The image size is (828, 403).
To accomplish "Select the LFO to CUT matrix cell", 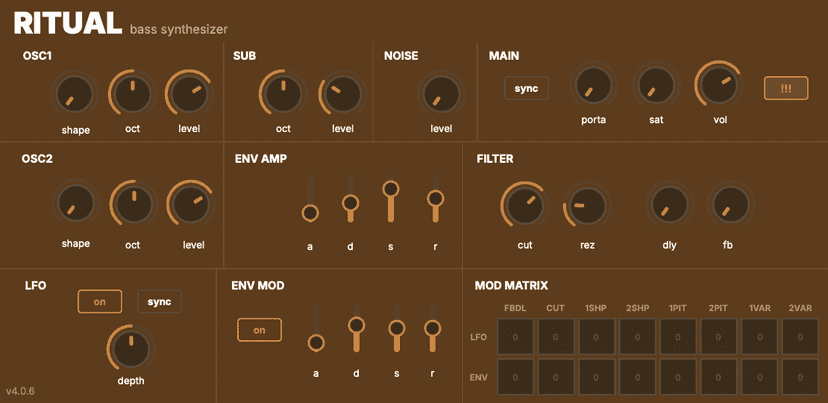I will click(x=556, y=337).
